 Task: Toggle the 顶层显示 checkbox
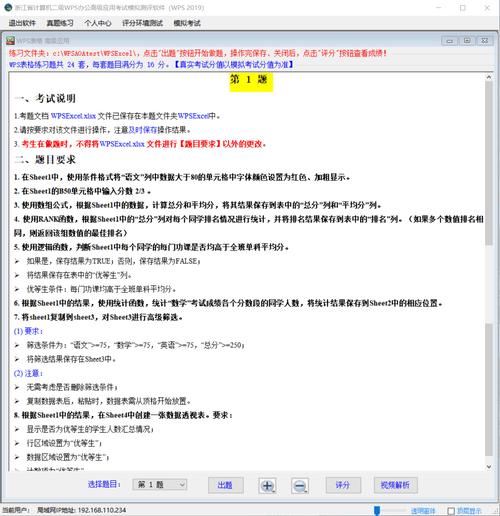pos(451,511)
